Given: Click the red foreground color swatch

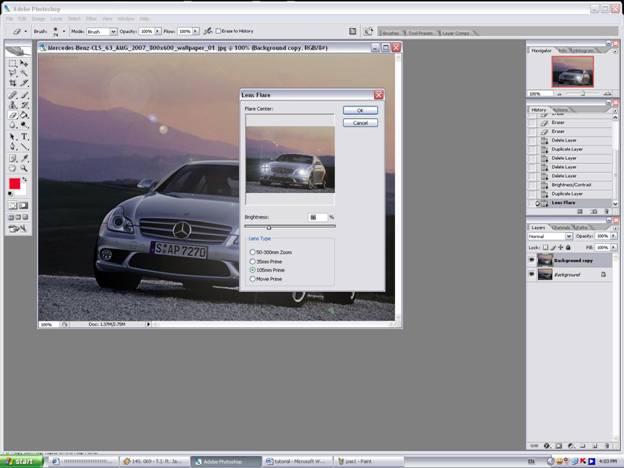Looking at the screenshot, I should [15, 184].
